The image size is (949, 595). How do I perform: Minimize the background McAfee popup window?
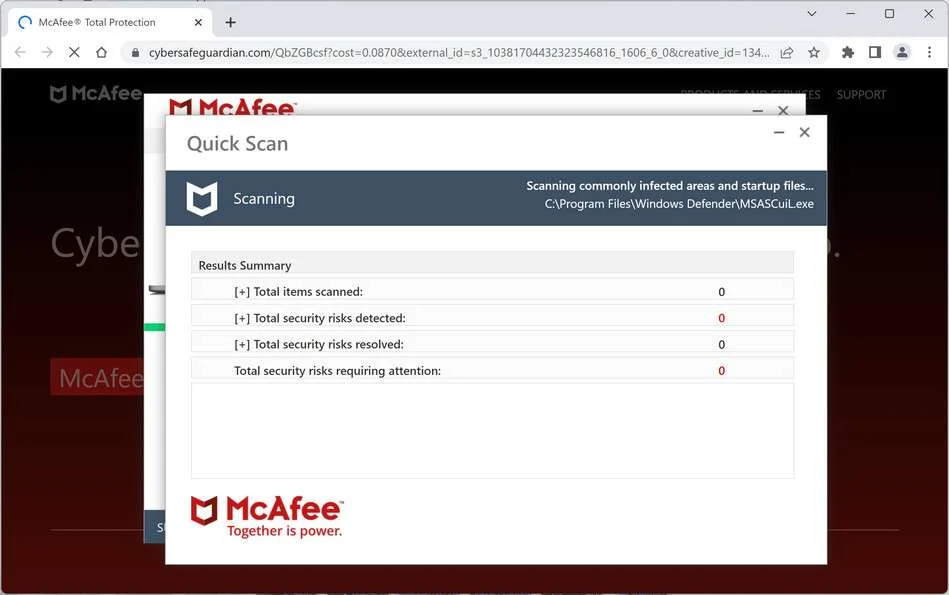click(757, 111)
